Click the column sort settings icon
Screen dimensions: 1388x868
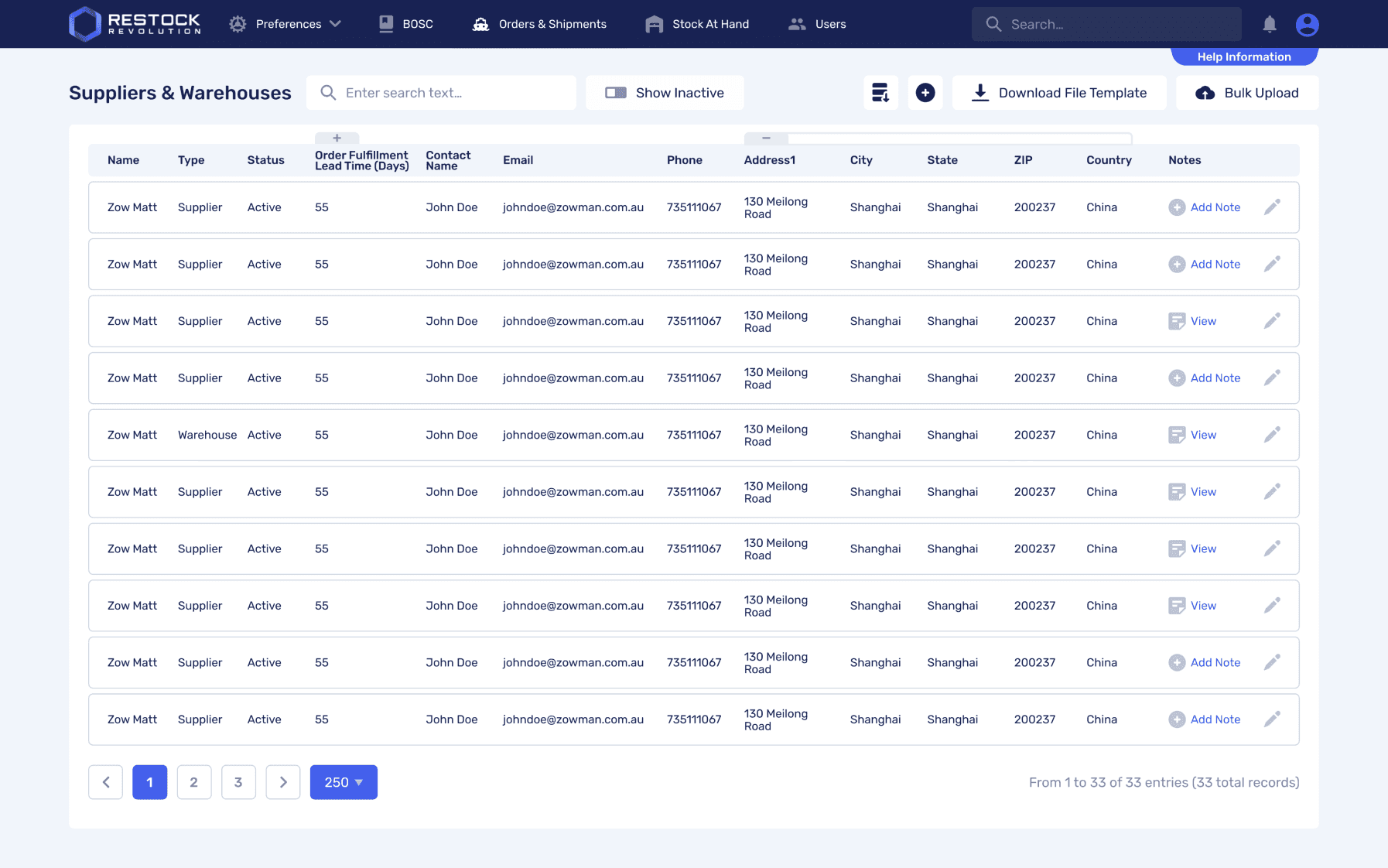click(880, 93)
